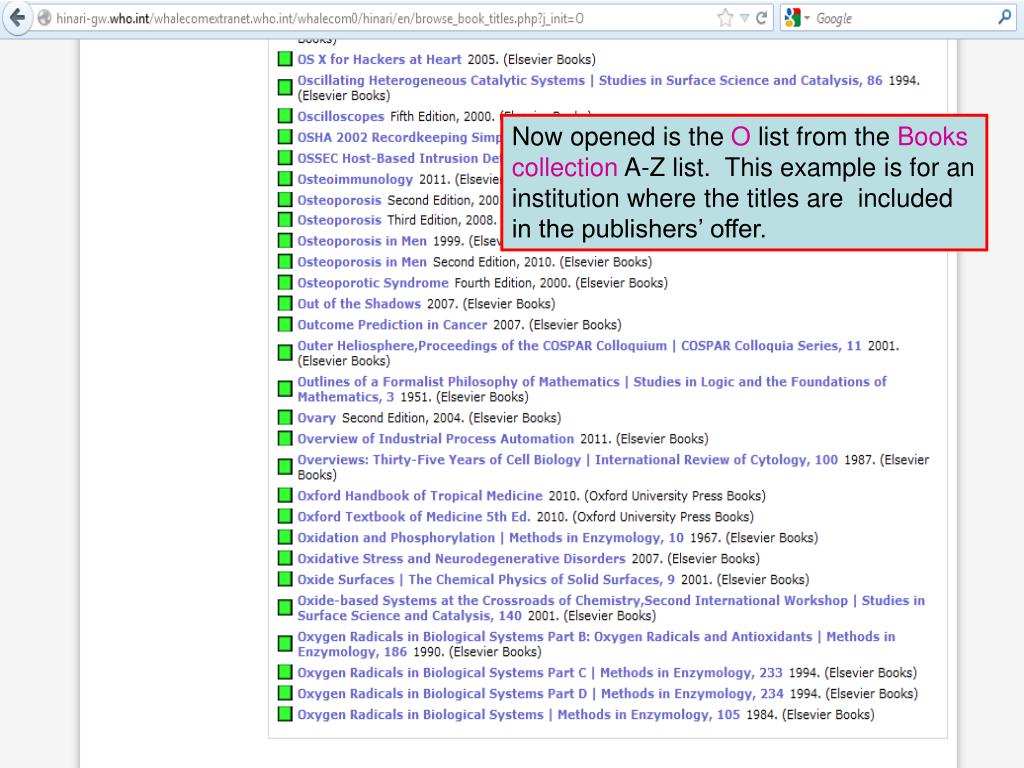1024x768 pixels.
Task: Open Oscillating Heterogeneous Catalytic Systems book link
Action: point(590,80)
